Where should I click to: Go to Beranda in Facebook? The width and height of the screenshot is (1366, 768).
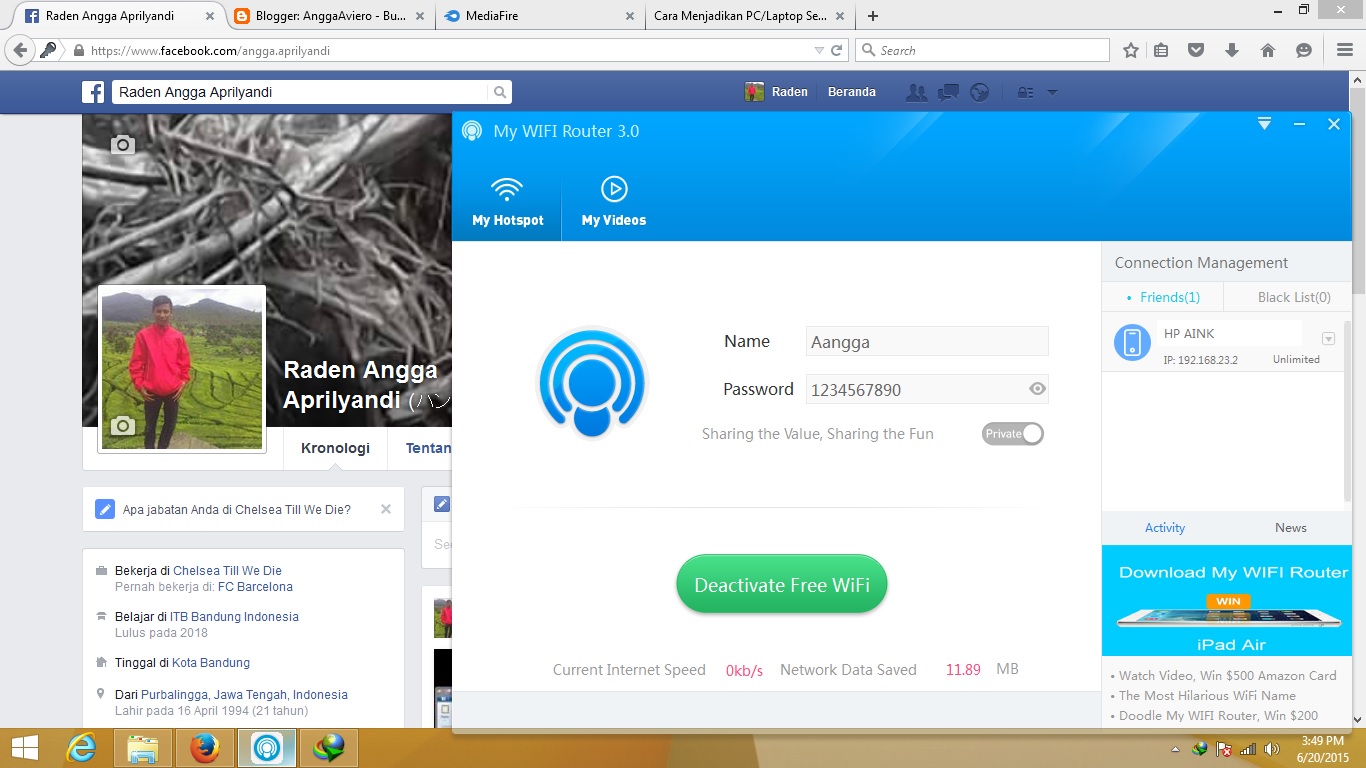(852, 92)
